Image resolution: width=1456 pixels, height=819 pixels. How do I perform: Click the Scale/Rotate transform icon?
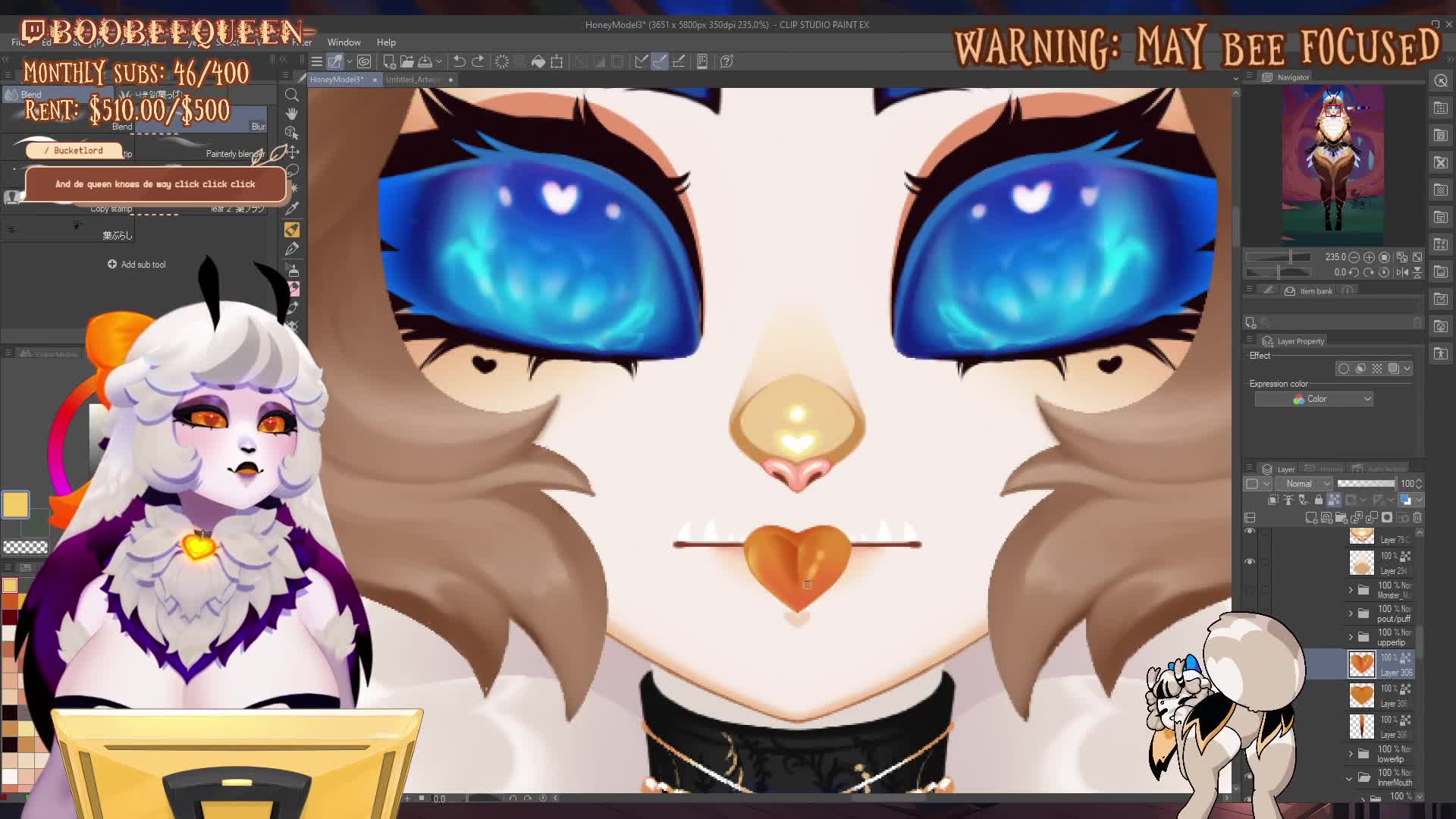click(x=557, y=61)
